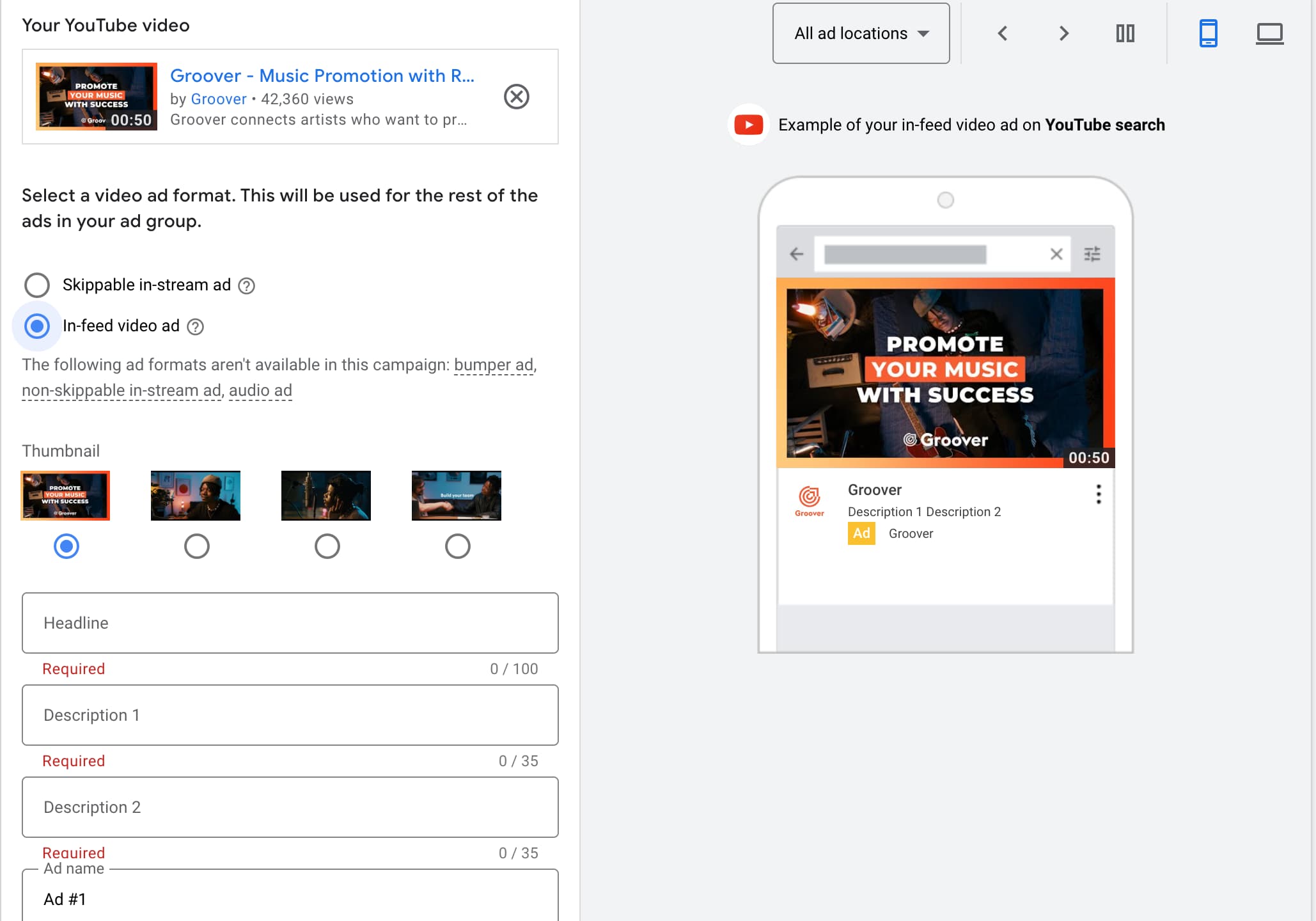This screenshot has width=1316, height=921.
Task: Click the '42,360 views' text
Action: [307, 99]
